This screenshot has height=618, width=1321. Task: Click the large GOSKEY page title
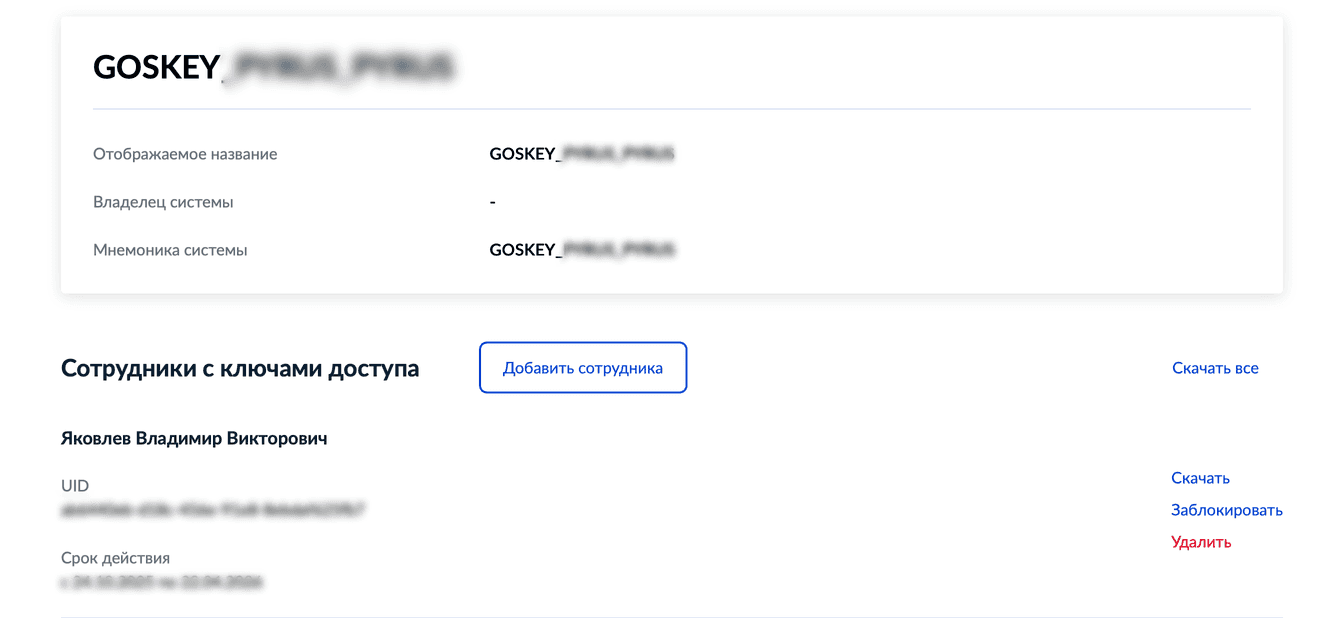click(x=272, y=67)
